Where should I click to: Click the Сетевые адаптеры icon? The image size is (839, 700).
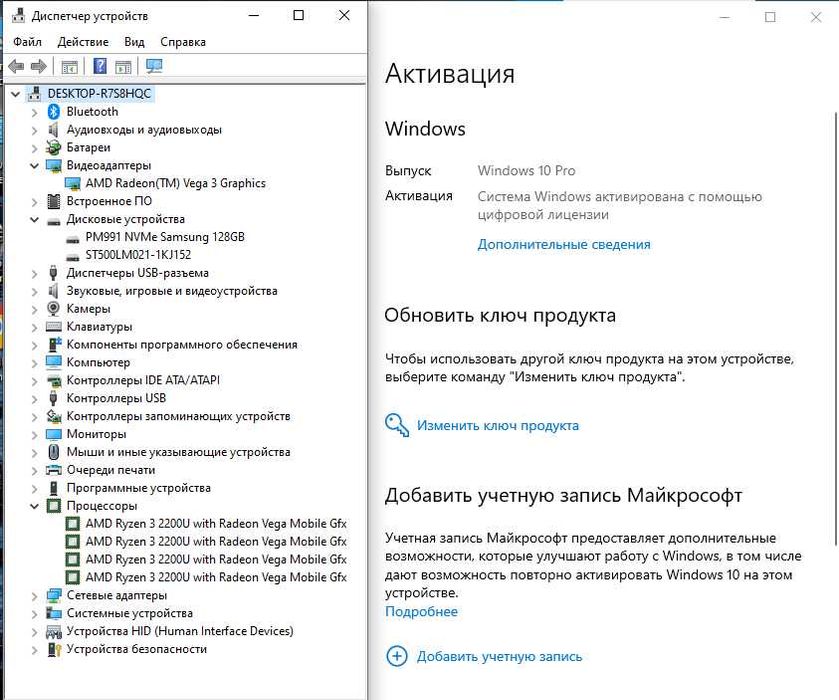click(x=54, y=595)
